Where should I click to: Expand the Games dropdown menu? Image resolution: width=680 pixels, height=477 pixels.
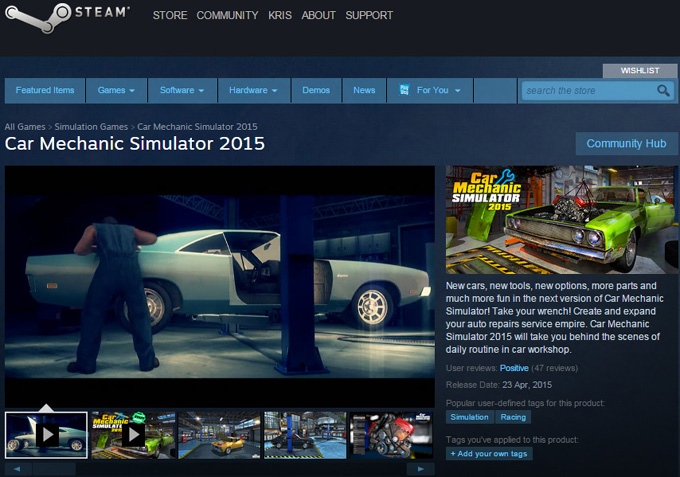[x=116, y=90]
